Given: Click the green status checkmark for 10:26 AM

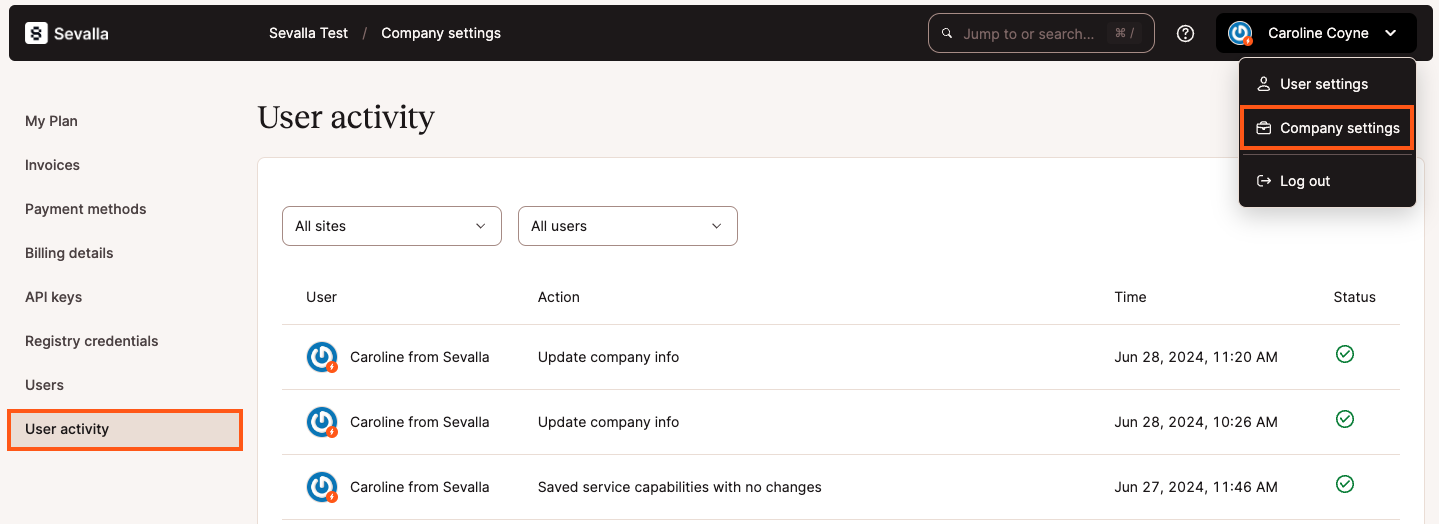Looking at the screenshot, I should tap(1345, 419).
